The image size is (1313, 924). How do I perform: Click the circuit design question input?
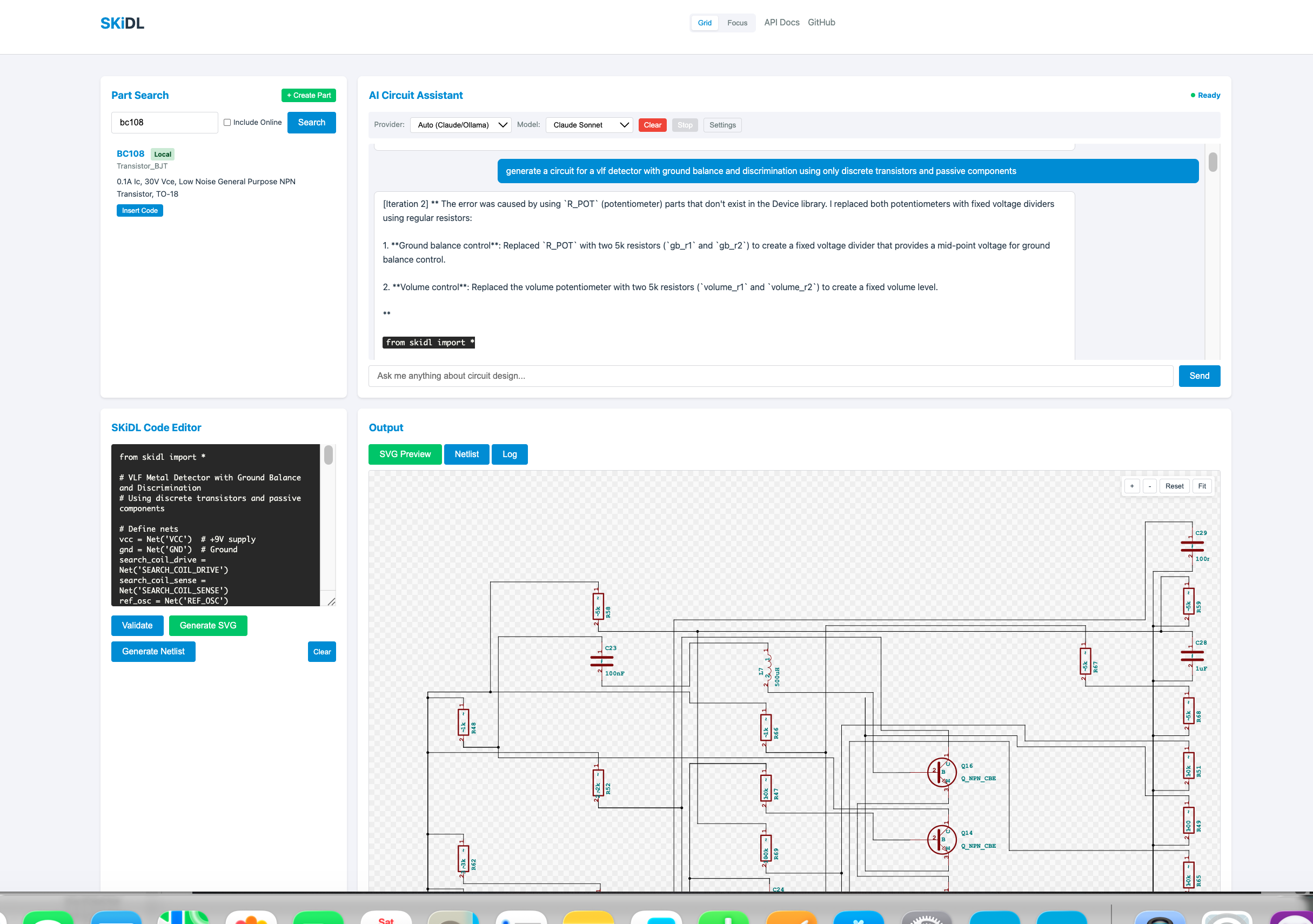[x=771, y=376]
